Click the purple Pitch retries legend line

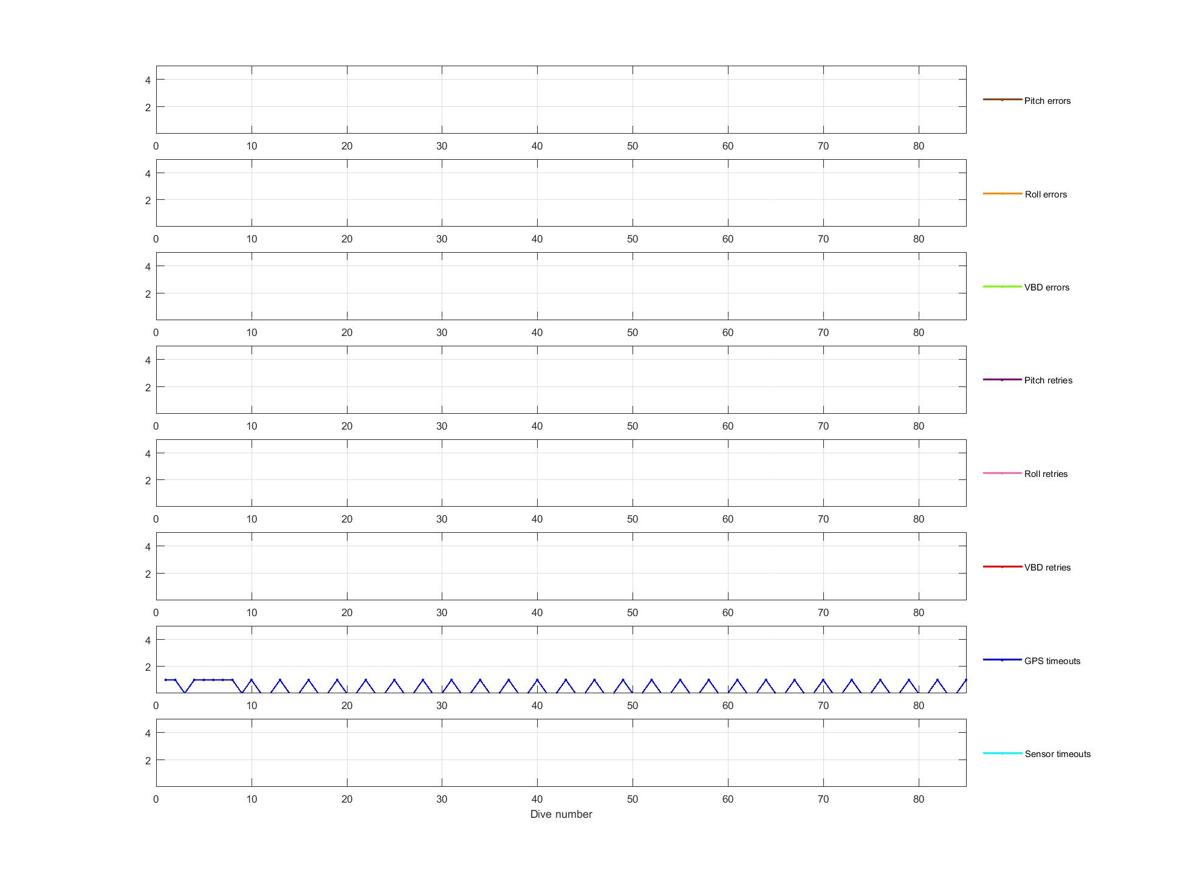tap(1002, 380)
